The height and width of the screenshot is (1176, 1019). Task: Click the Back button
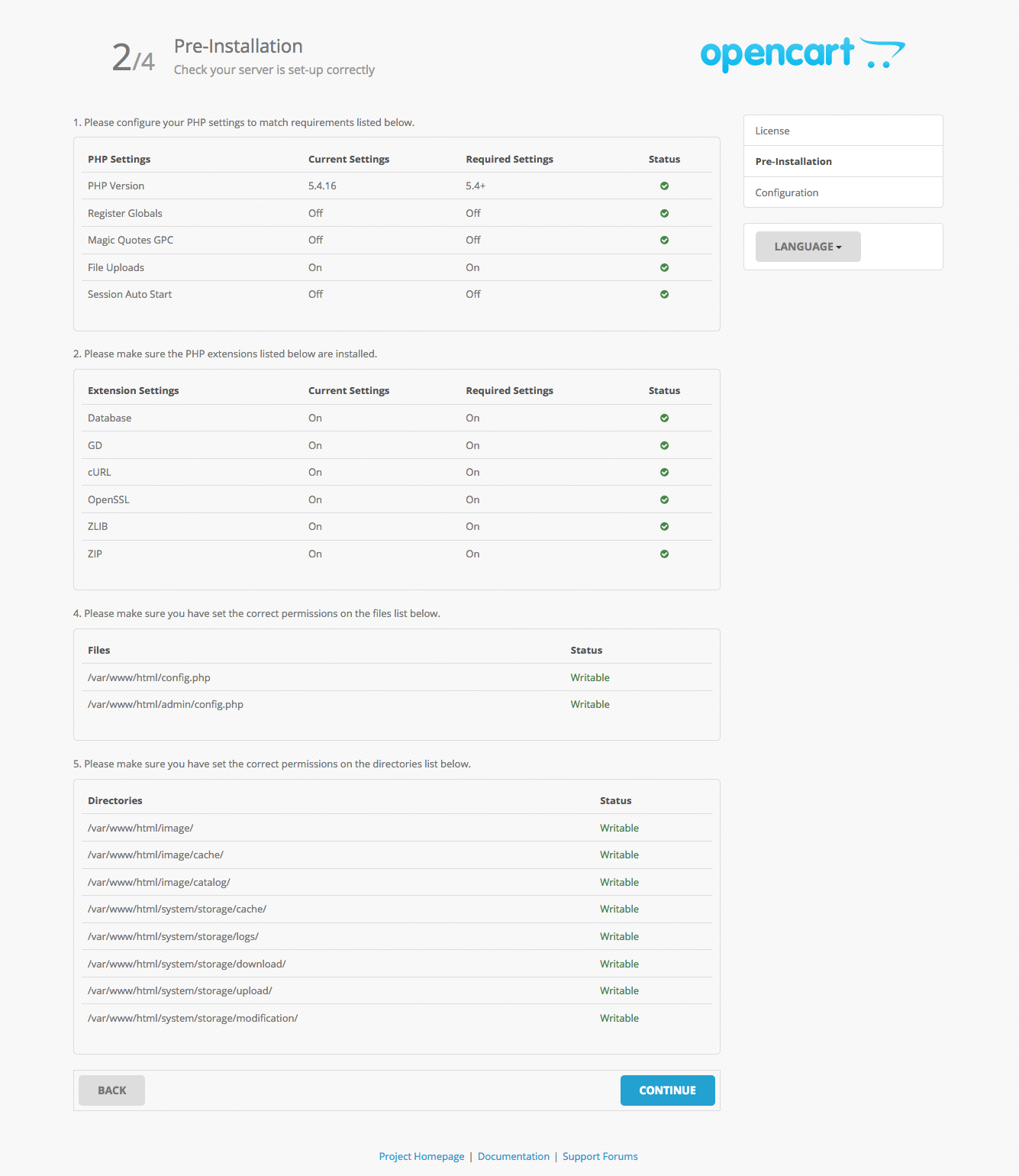(x=111, y=1090)
